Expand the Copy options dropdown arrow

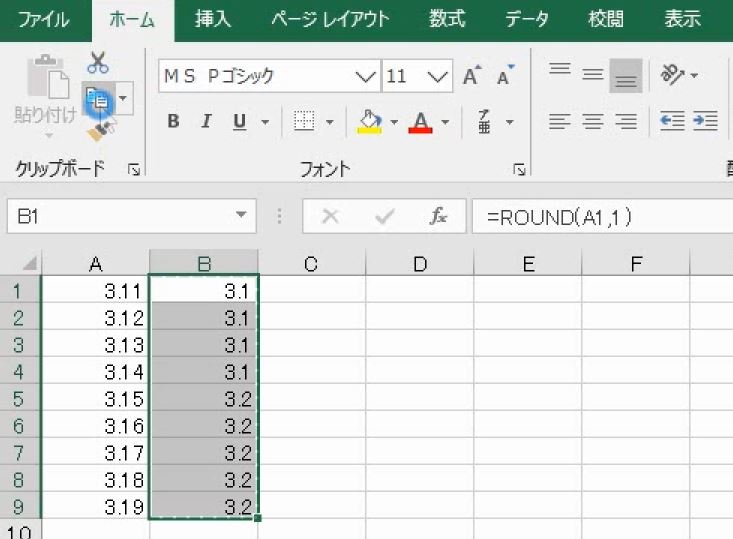(x=123, y=99)
